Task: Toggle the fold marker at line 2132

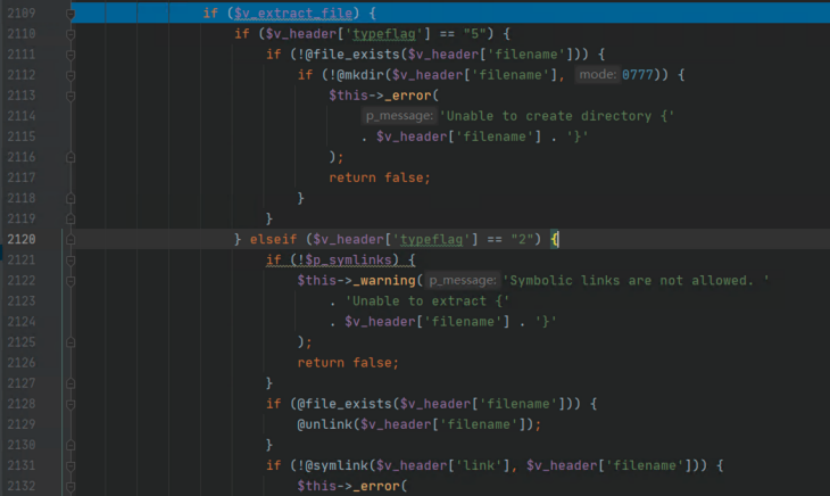Action: [x=70, y=486]
